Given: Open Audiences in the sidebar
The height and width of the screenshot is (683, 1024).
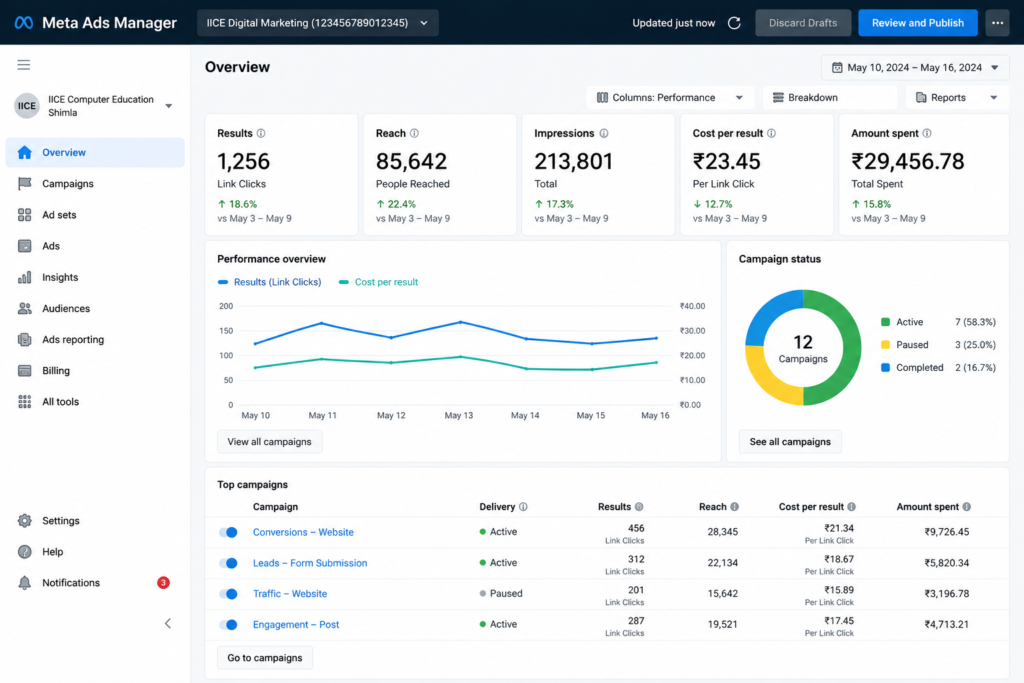Looking at the screenshot, I should (95, 308).
